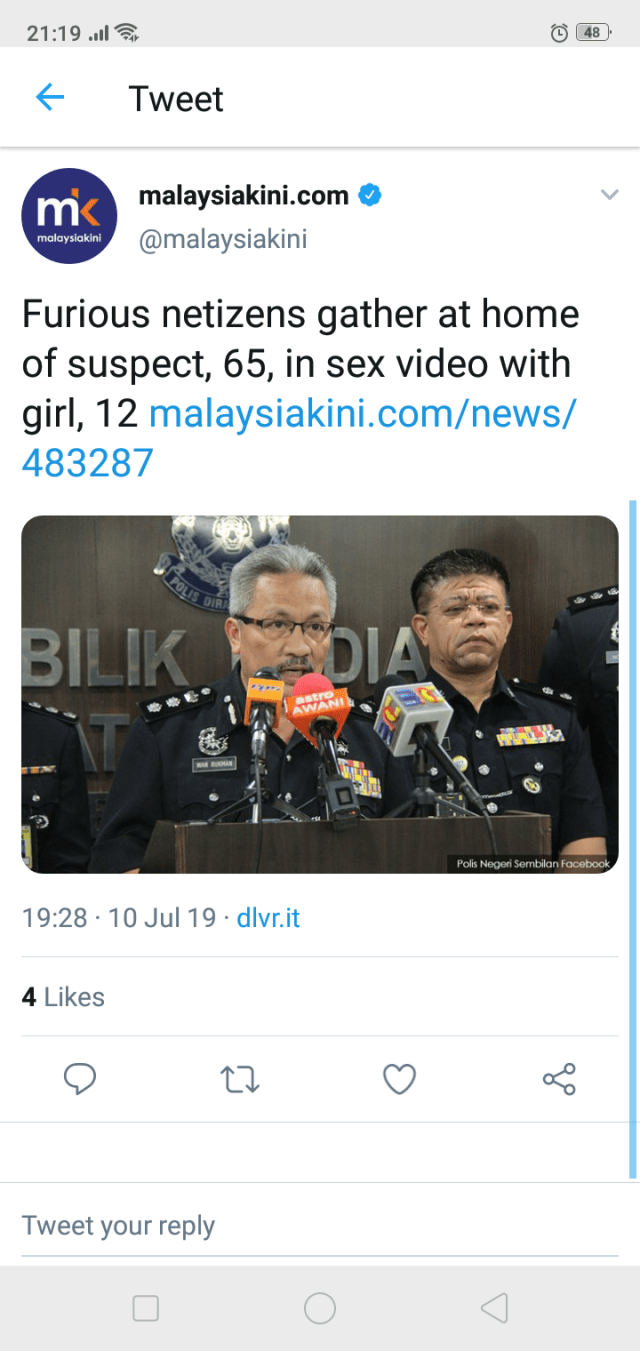The height and width of the screenshot is (1351, 640).
Task: Tap Android back triangle button
Action: click(x=494, y=1308)
